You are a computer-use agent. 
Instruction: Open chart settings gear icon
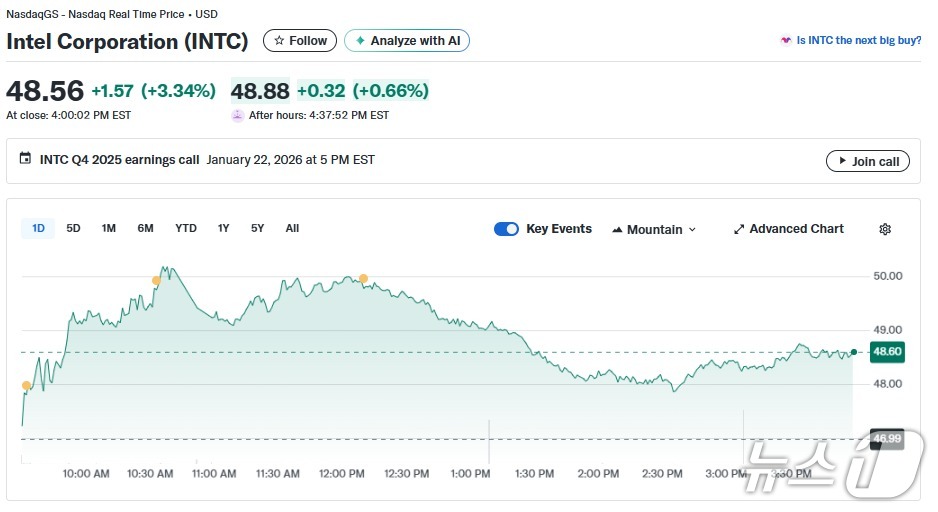coord(884,229)
